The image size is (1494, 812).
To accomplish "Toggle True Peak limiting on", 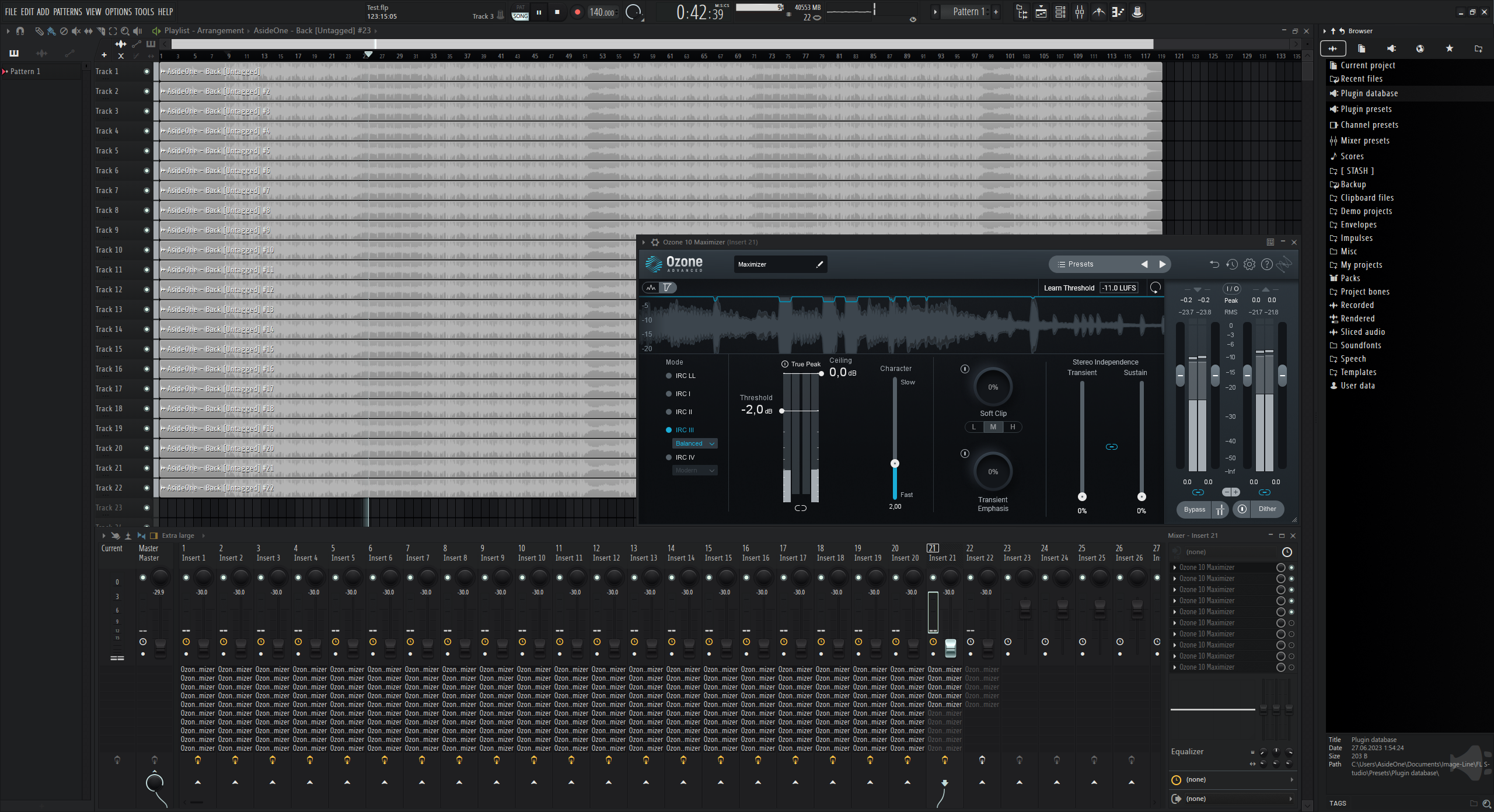I will tap(785, 364).
